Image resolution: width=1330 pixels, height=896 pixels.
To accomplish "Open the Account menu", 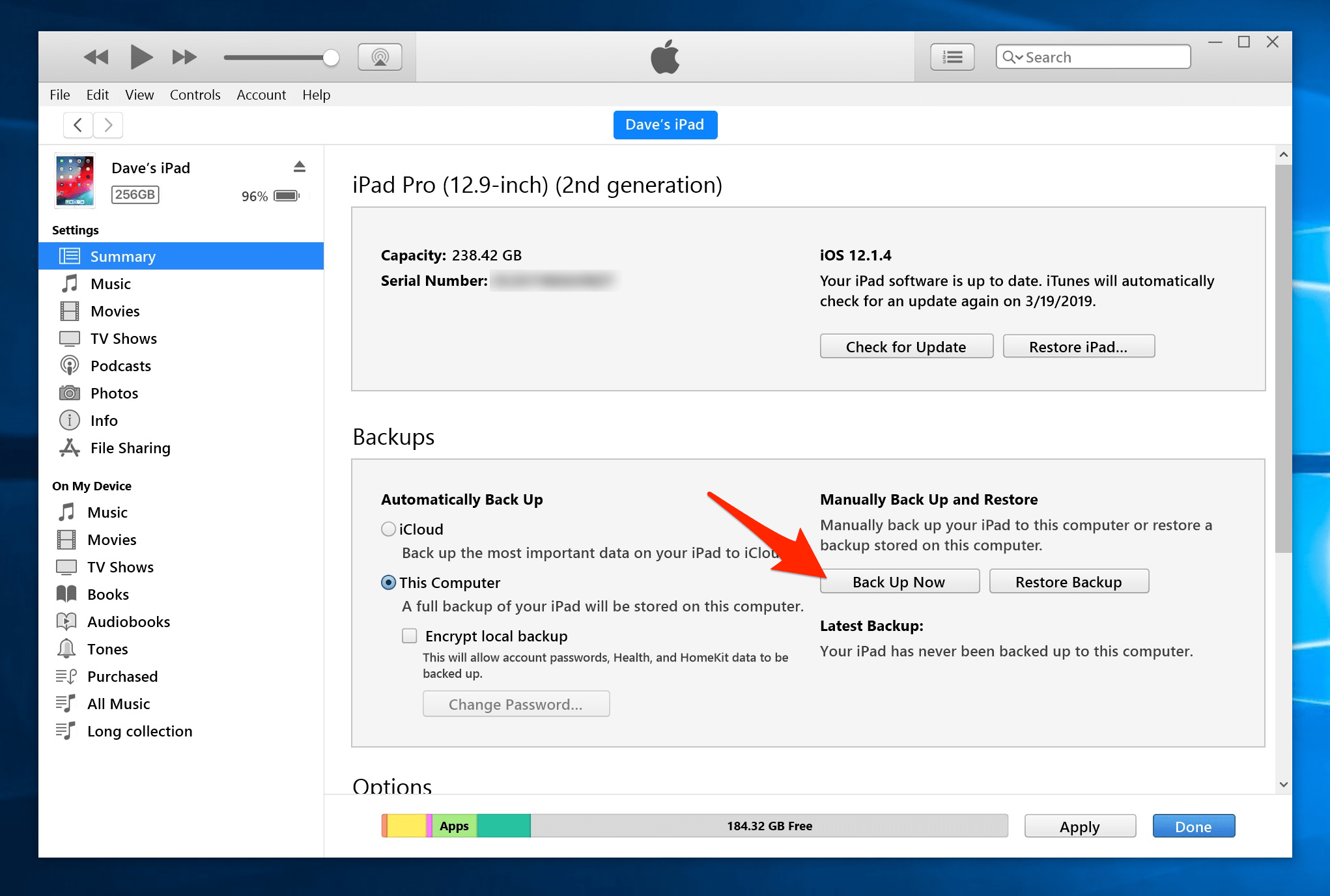I will pos(261,95).
